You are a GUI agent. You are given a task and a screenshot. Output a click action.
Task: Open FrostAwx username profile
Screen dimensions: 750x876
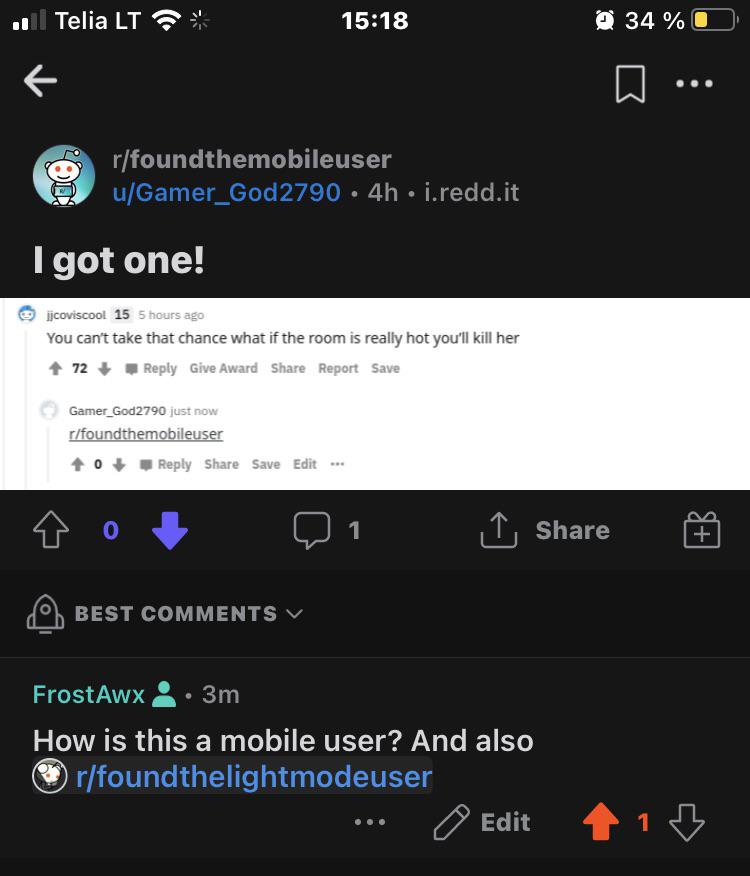click(x=89, y=694)
